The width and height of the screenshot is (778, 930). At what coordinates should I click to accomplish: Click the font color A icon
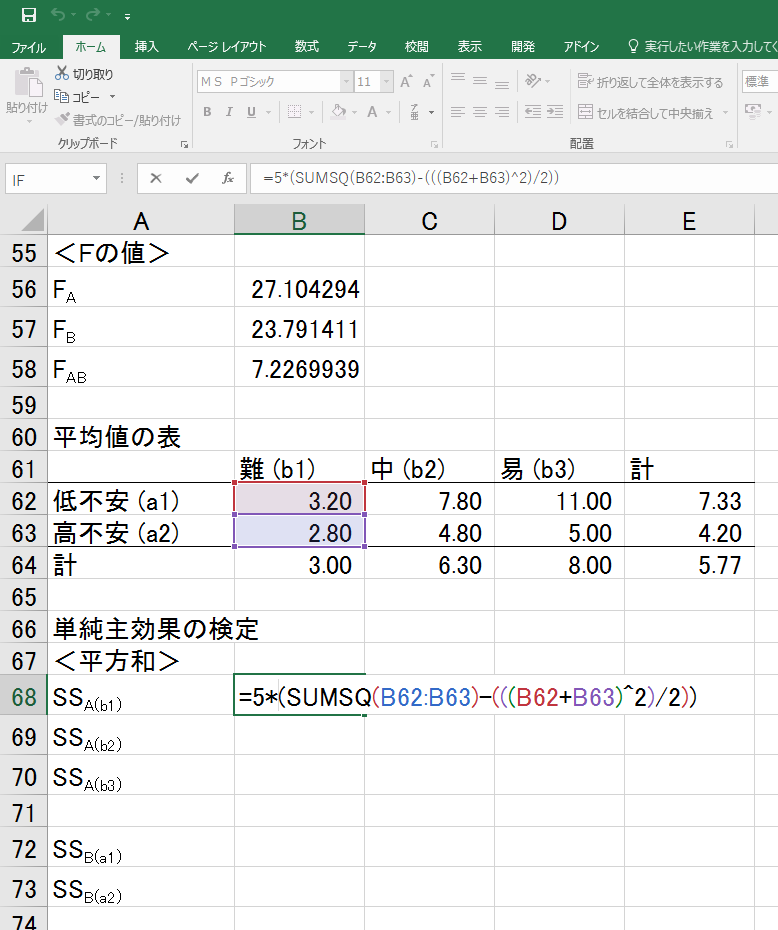click(372, 112)
